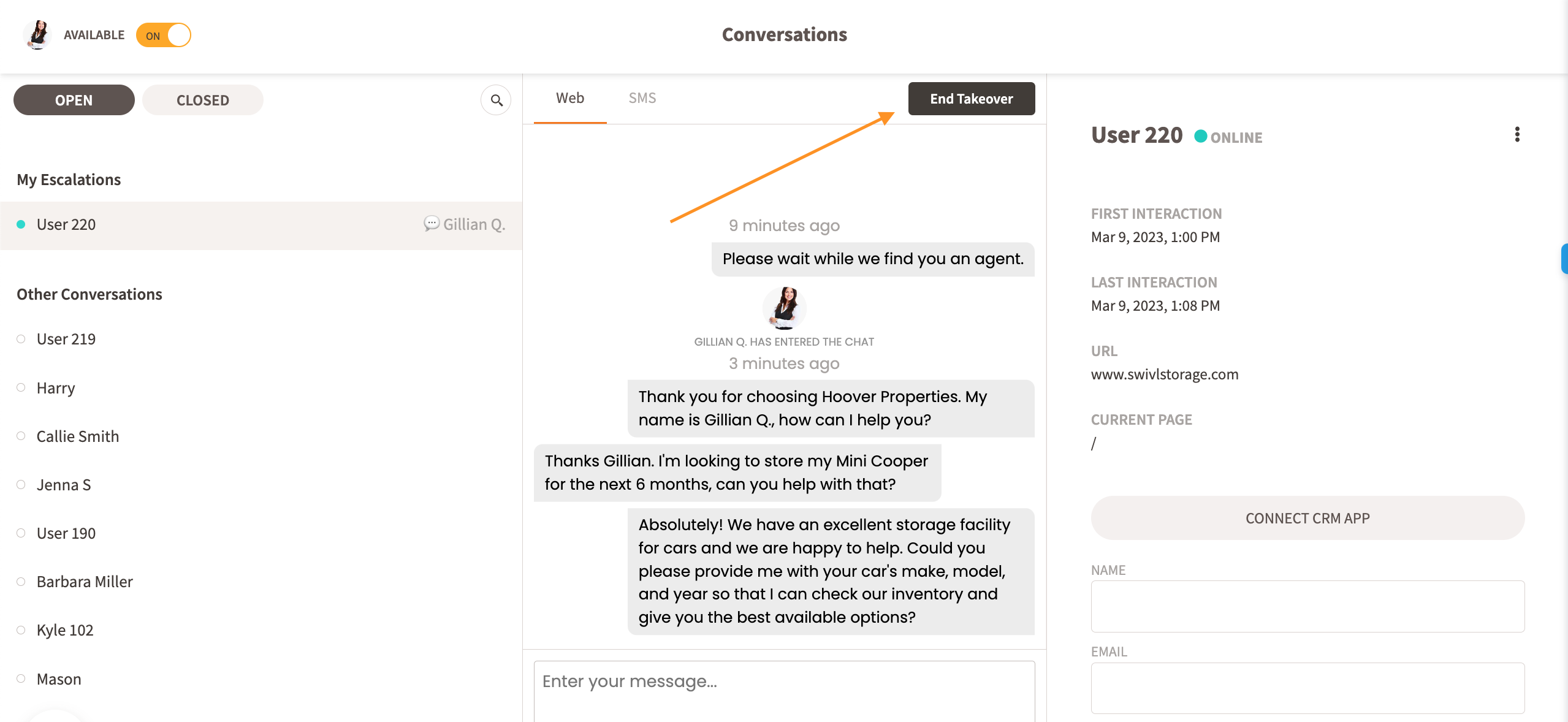Click Gillian Q. avatar in chat
1568x722 pixels.
click(784, 308)
